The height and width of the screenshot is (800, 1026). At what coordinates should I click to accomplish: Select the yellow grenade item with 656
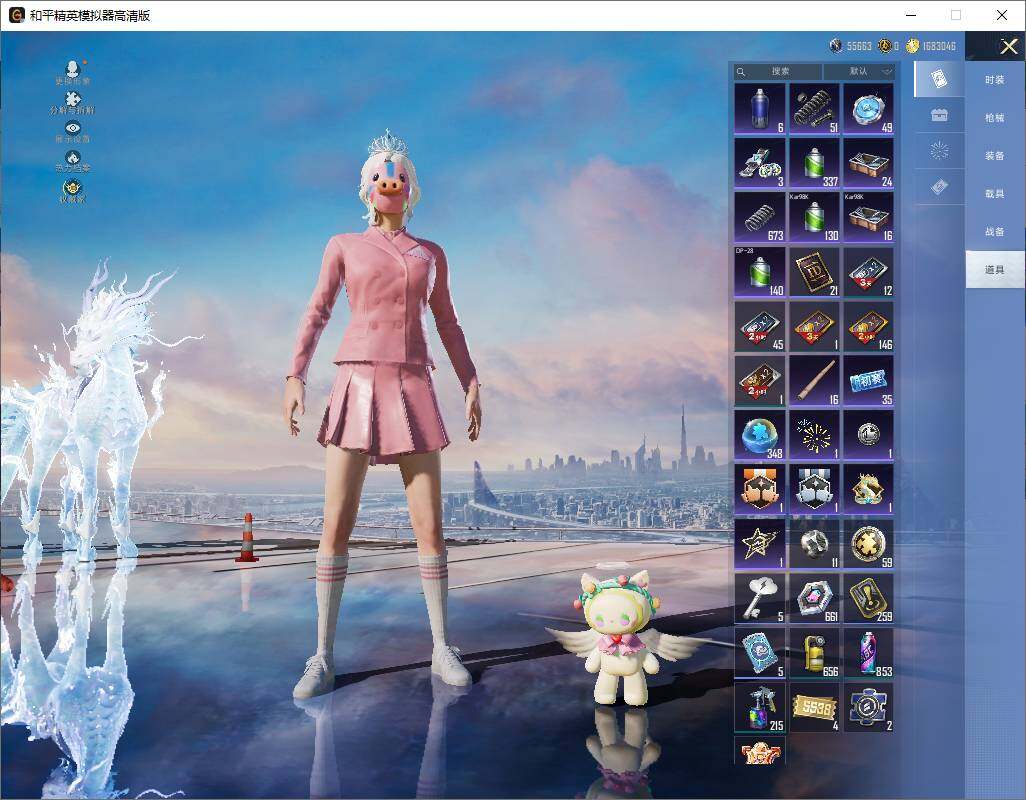pyautogui.click(x=814, y=653)
